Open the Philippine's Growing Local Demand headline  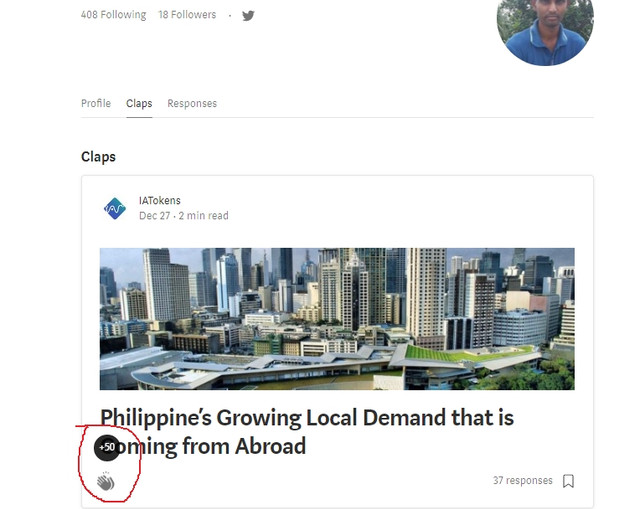(307, 431)
